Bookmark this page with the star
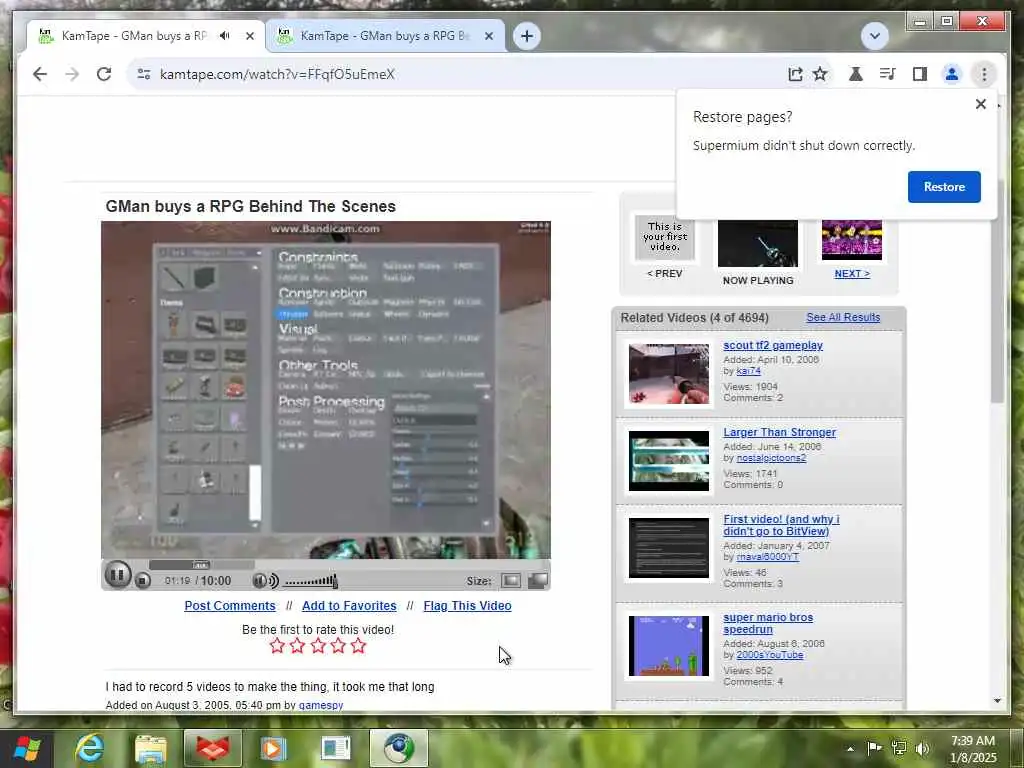The height and width of the screenshot is (768, 1024). click(820, 74)
